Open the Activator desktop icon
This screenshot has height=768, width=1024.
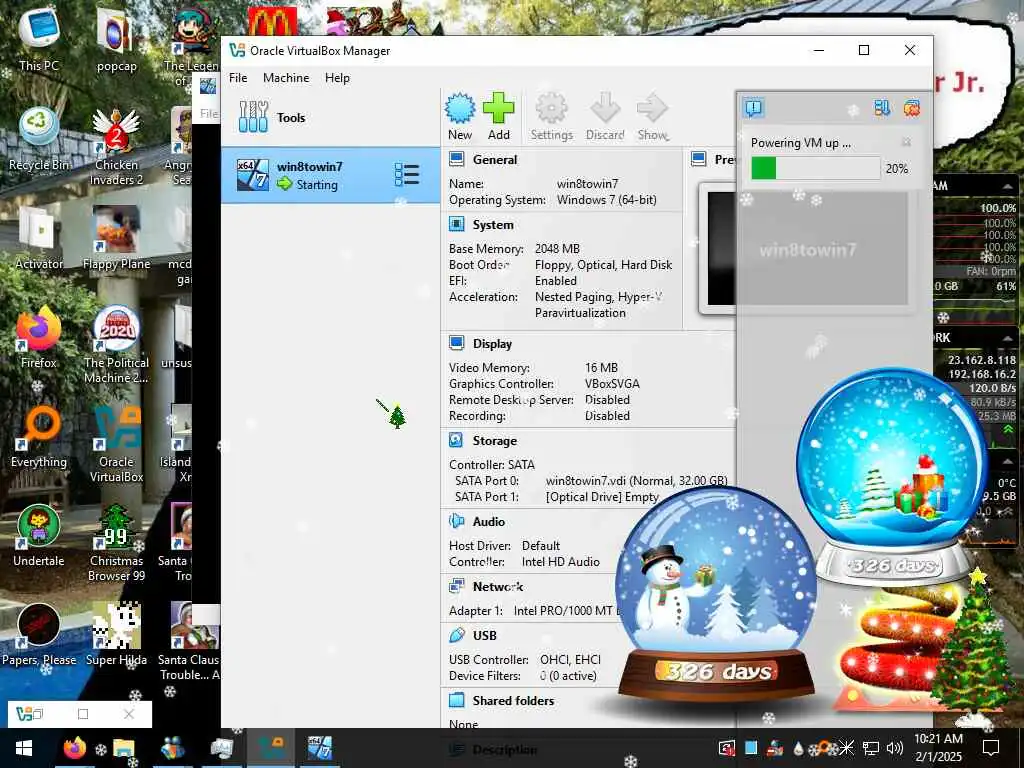coord(39,238)
